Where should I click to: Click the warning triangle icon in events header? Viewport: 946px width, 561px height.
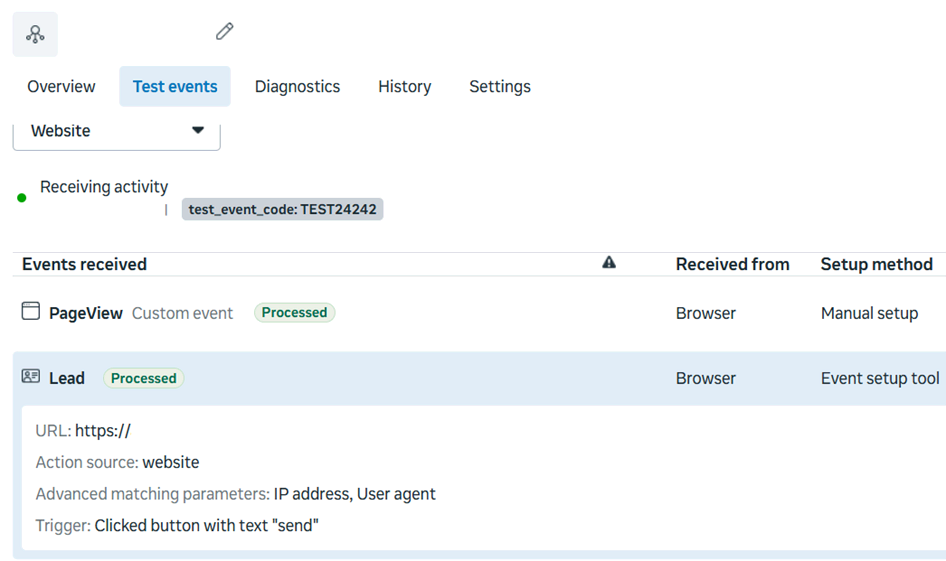tap(609, 262)
